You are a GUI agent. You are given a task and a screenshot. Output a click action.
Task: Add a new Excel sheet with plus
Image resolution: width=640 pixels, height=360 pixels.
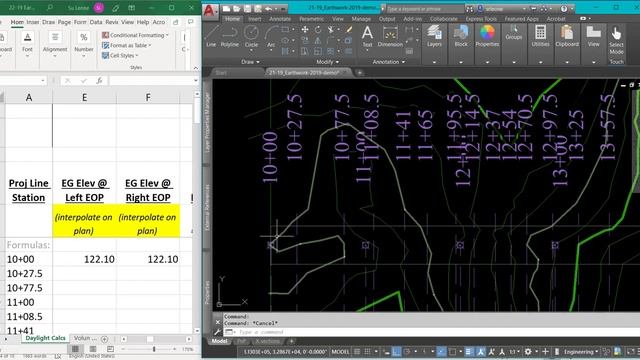click(x=104, y=339)
